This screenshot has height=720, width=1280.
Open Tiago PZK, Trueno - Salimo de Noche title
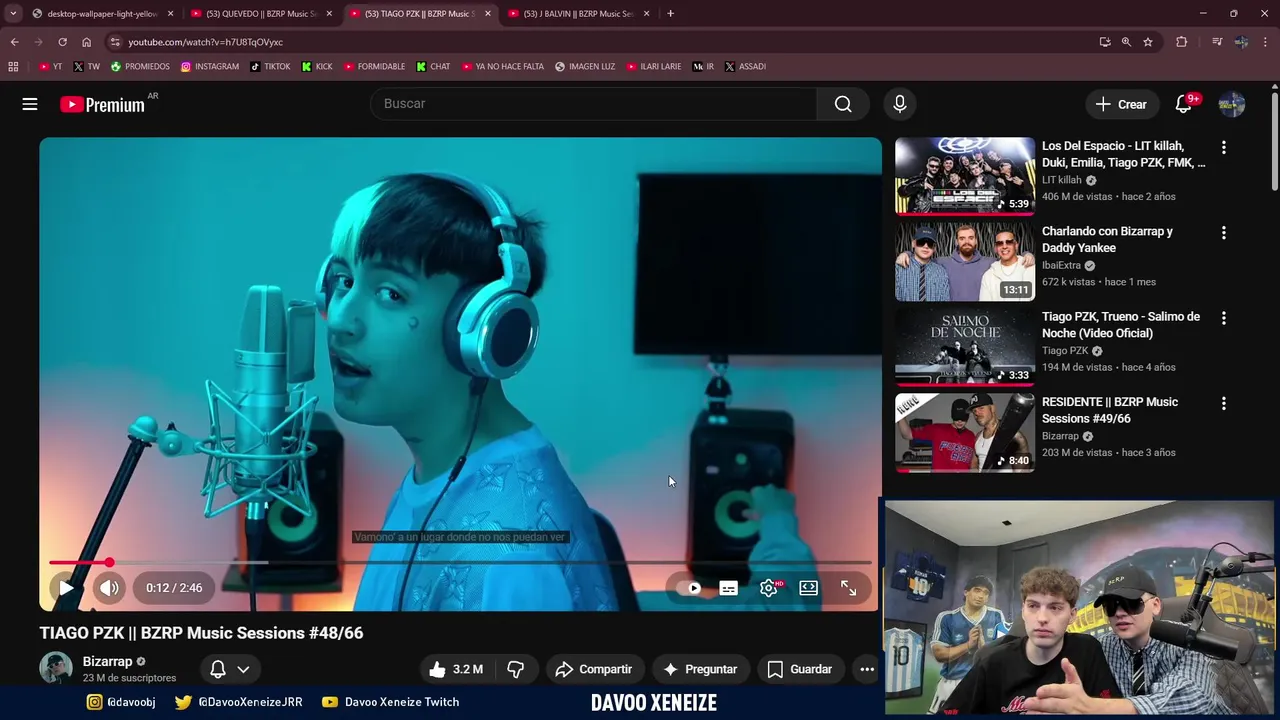coord(1121,325)
